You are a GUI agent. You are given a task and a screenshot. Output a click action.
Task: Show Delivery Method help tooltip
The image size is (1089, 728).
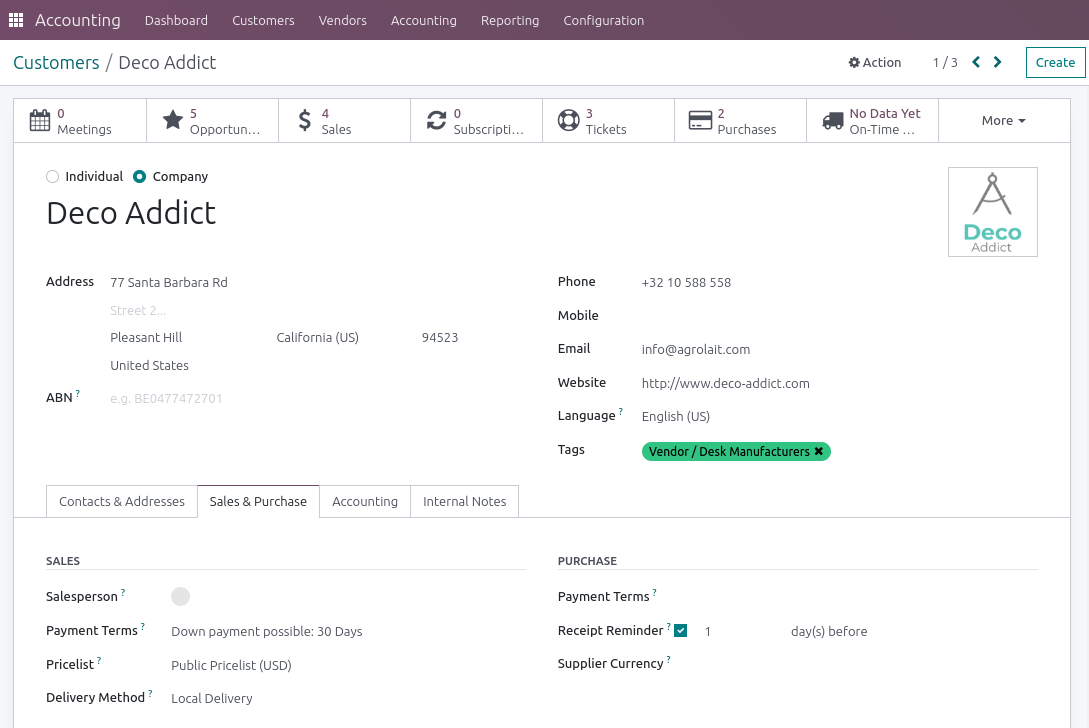(x=150, y=693)
